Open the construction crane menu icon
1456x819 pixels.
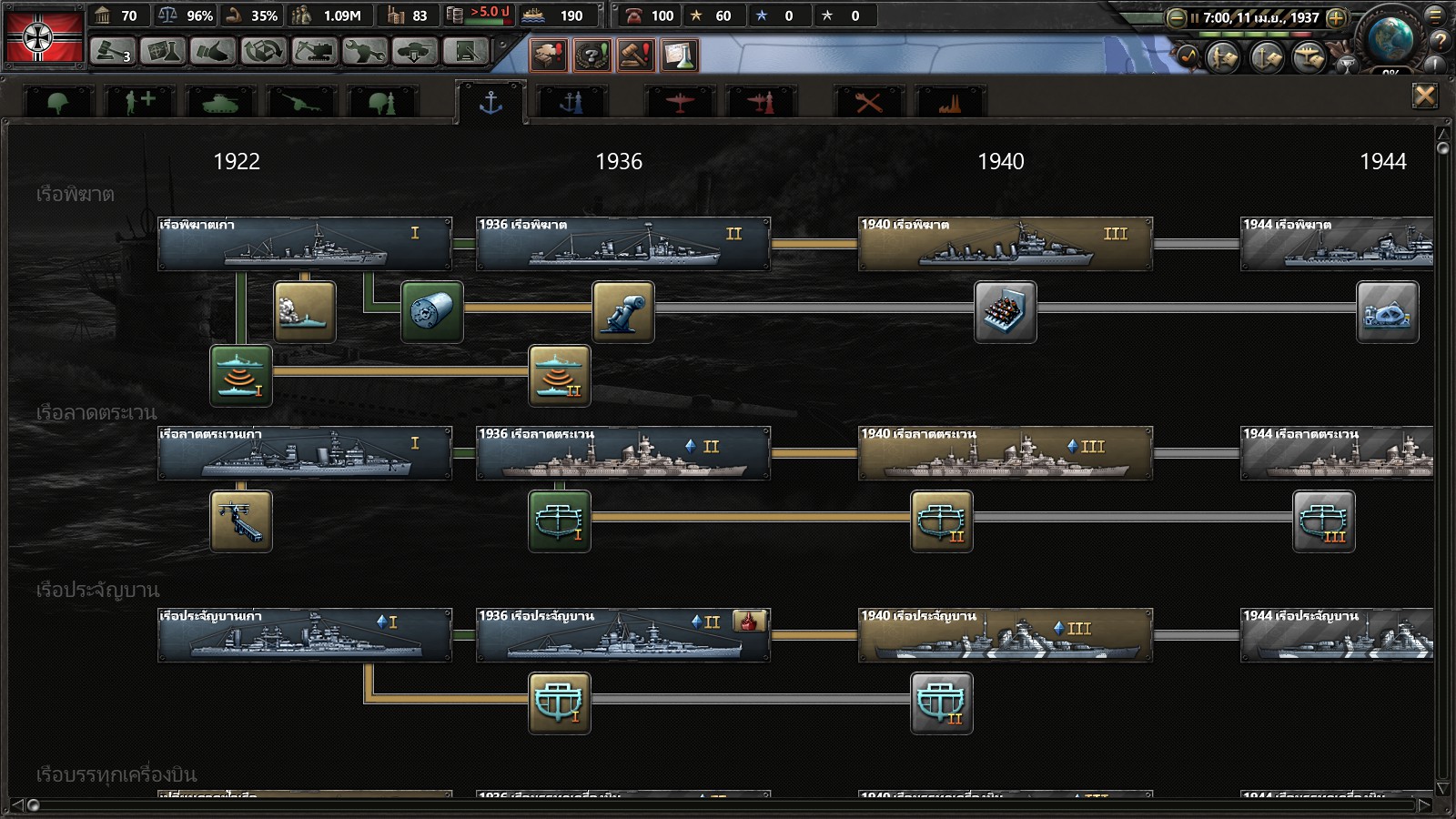[314, 52]
